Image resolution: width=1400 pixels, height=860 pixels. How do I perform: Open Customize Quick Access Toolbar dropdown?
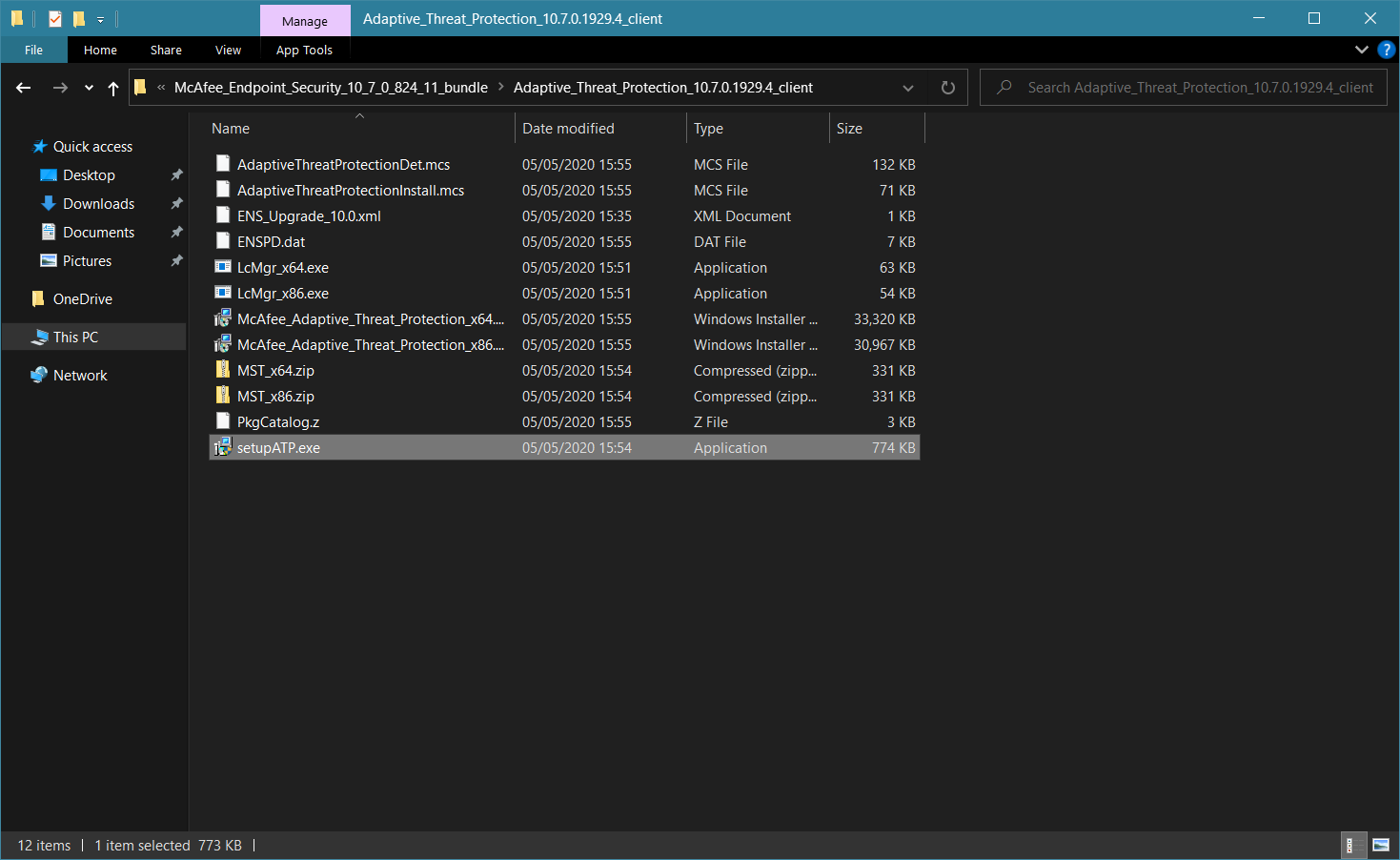coord(100,19)
